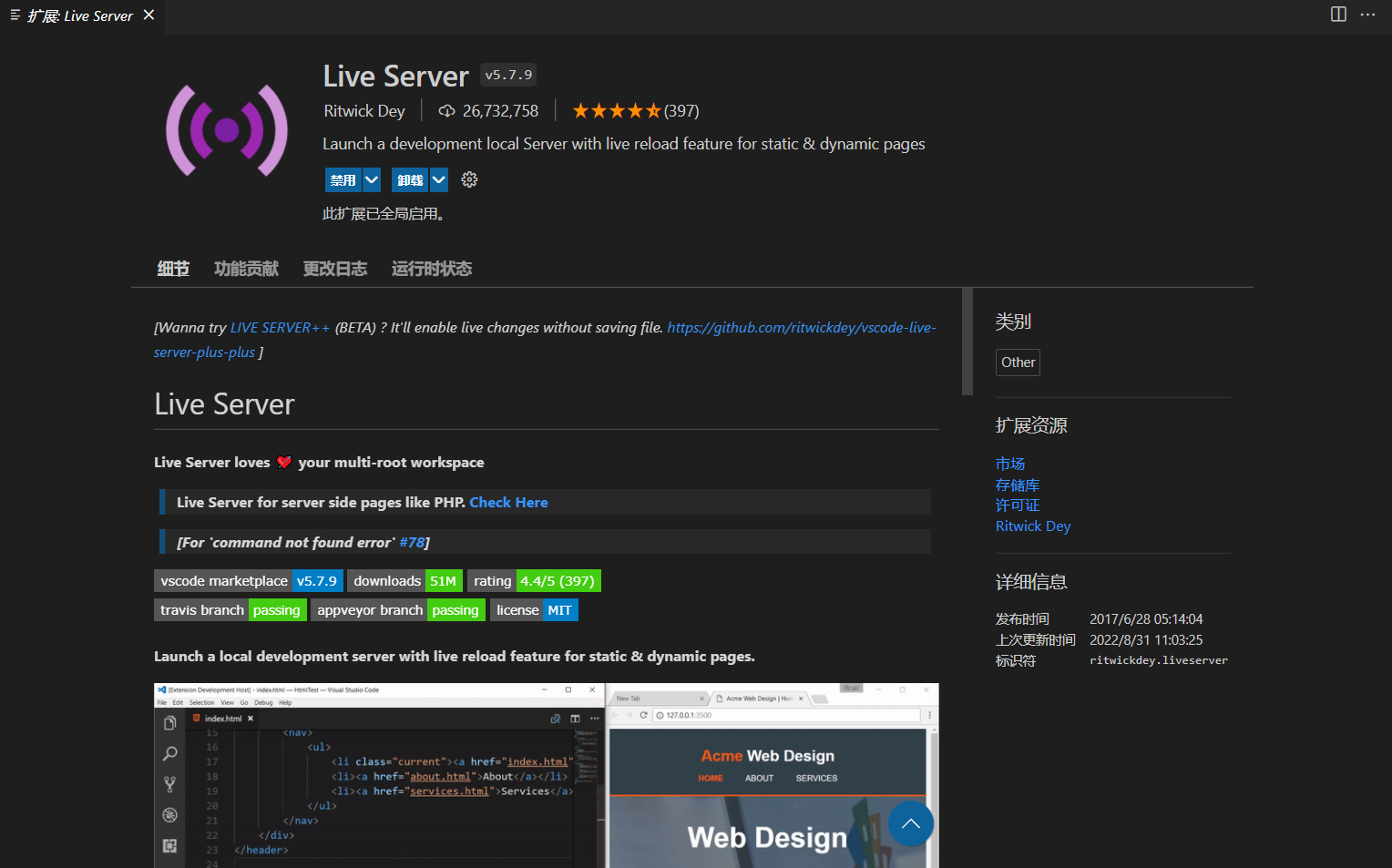1392x868 pixels.
Task: Open the editor more actions menu
Action: (x=1367, y=15)
